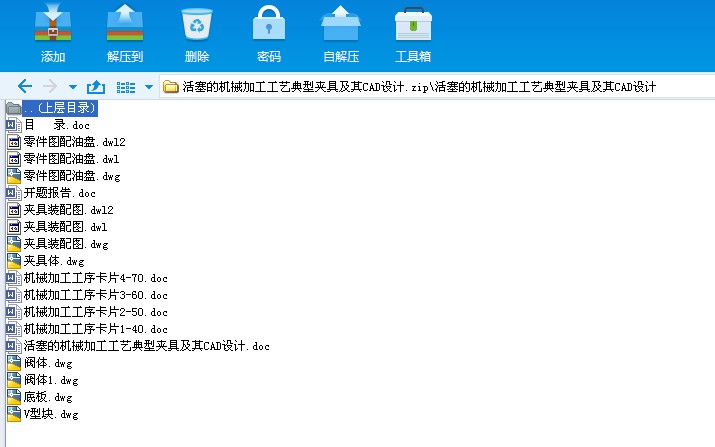Click the forward navigation arrow

[50, 86]
